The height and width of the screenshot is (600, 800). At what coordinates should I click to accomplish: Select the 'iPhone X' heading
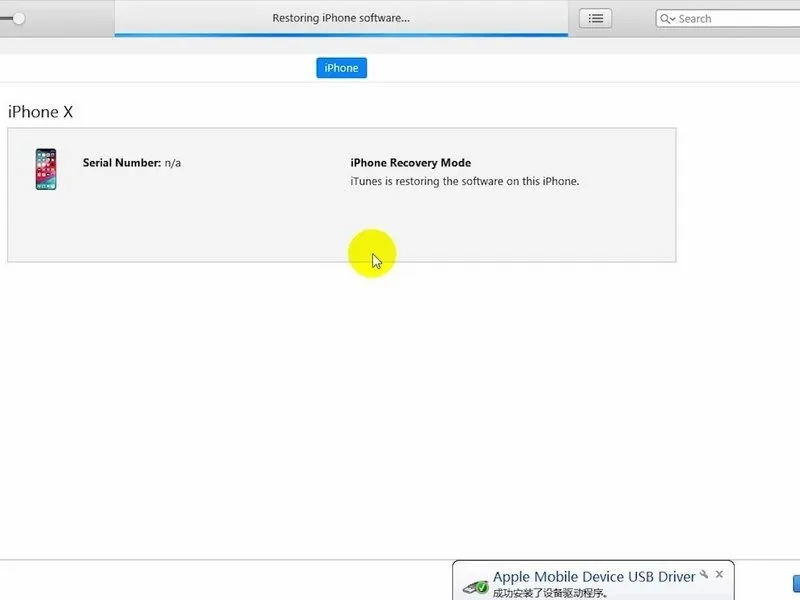[x=40, y=112]
